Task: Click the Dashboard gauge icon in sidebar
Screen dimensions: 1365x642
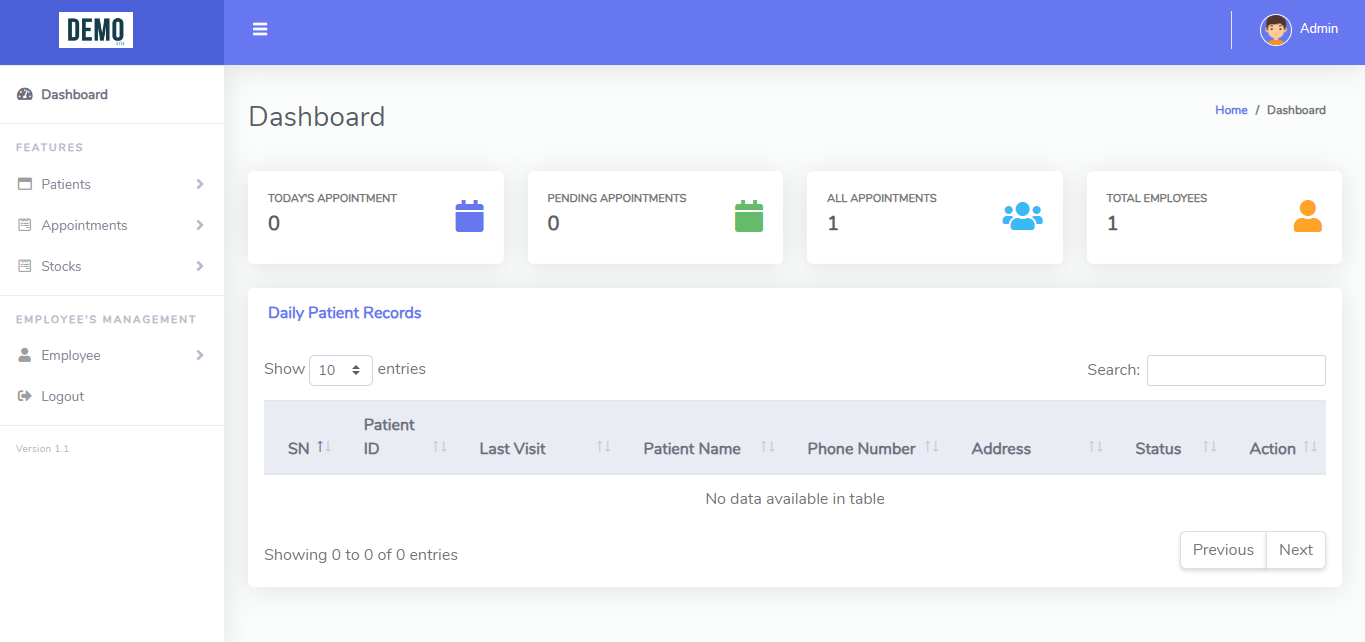Action: tap(25, 94)
